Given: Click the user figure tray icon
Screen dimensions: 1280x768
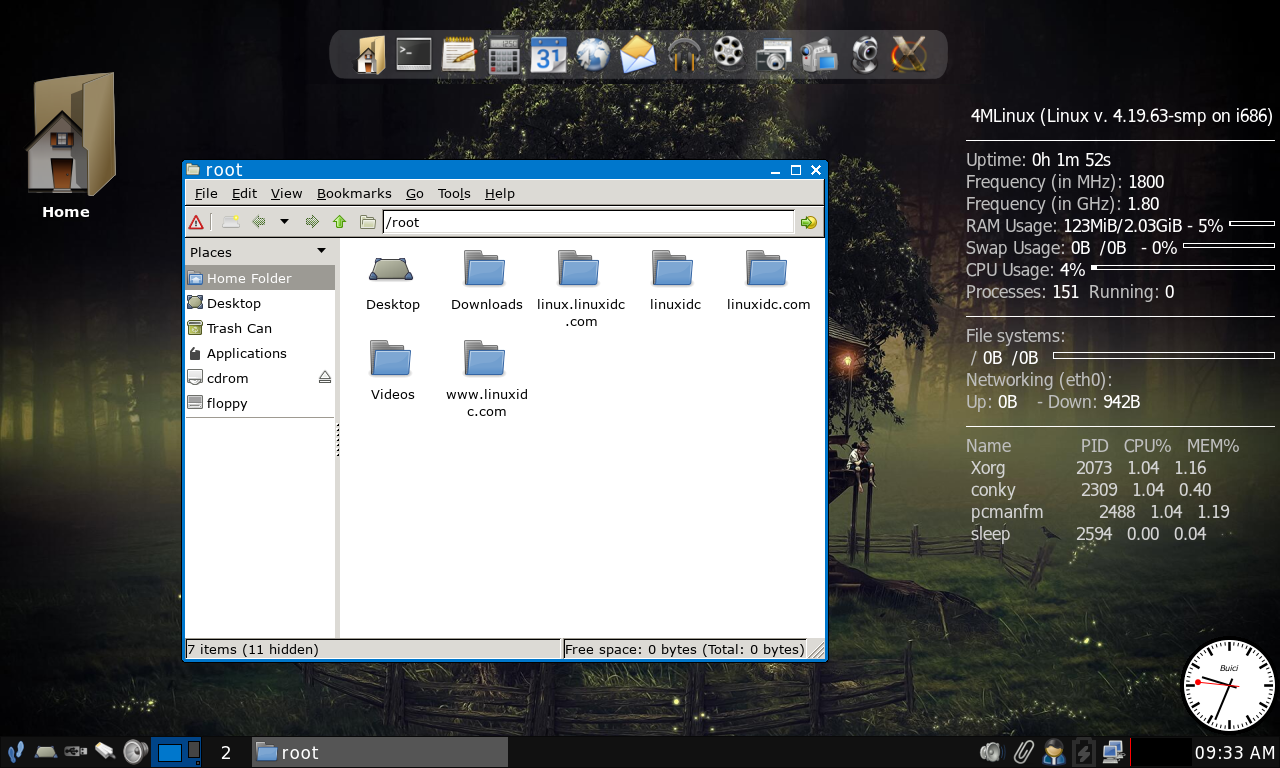Looking at the screenshot, I should (x=1053, y=752).
